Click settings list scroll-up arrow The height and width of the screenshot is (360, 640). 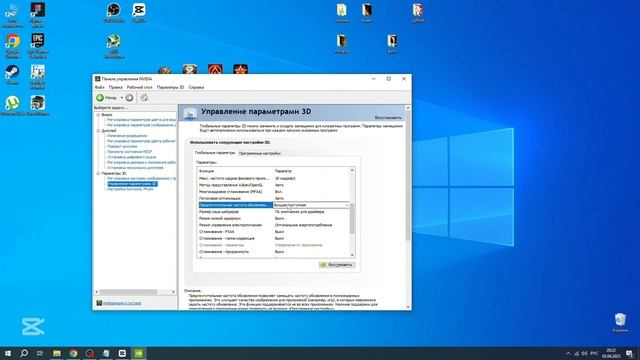pyautogui.click(x=352, y=170)
